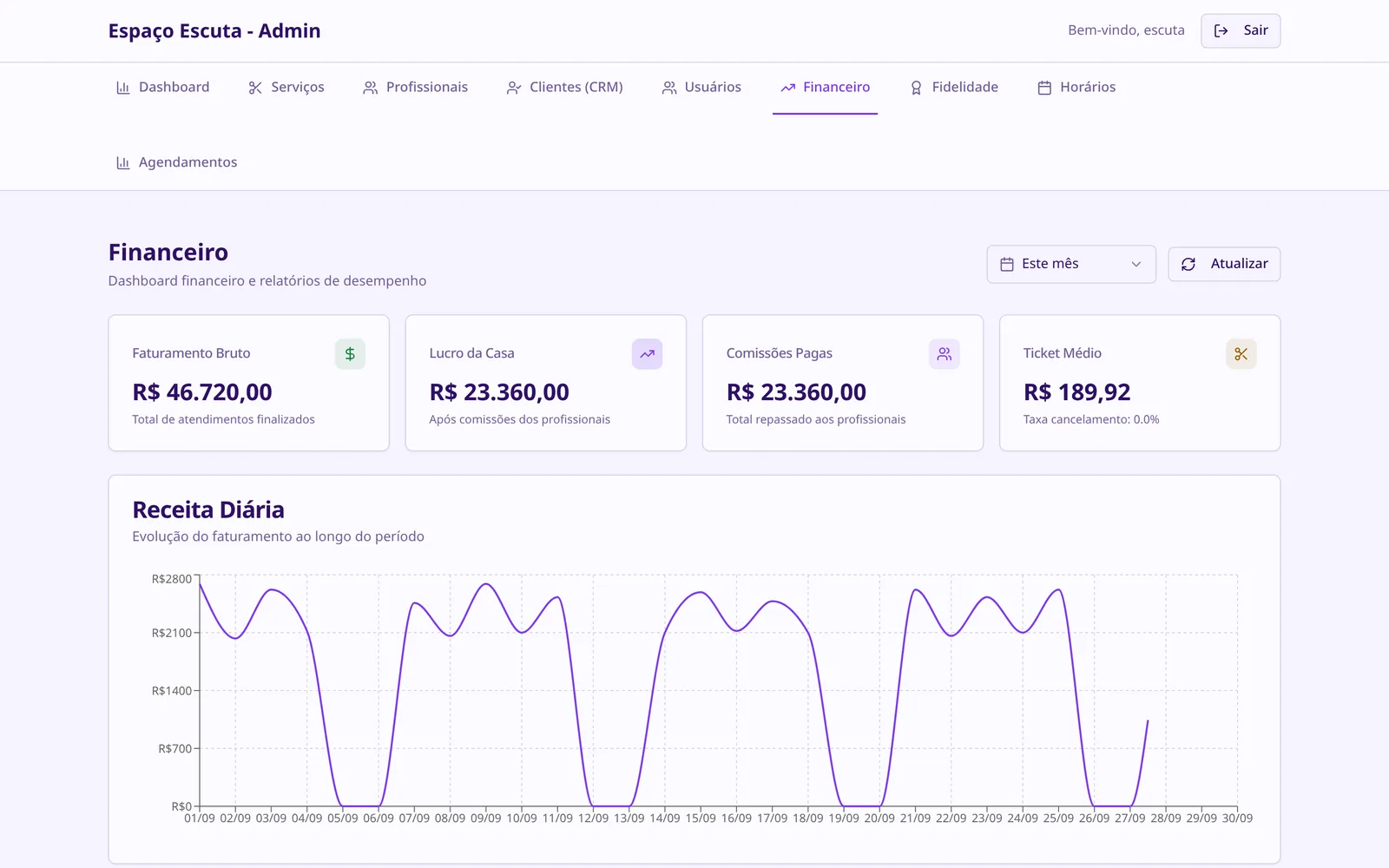Click the Taxa cancelamento: 0.0% text
This screenshot has width=1389, height=868.
(1091, 419)
